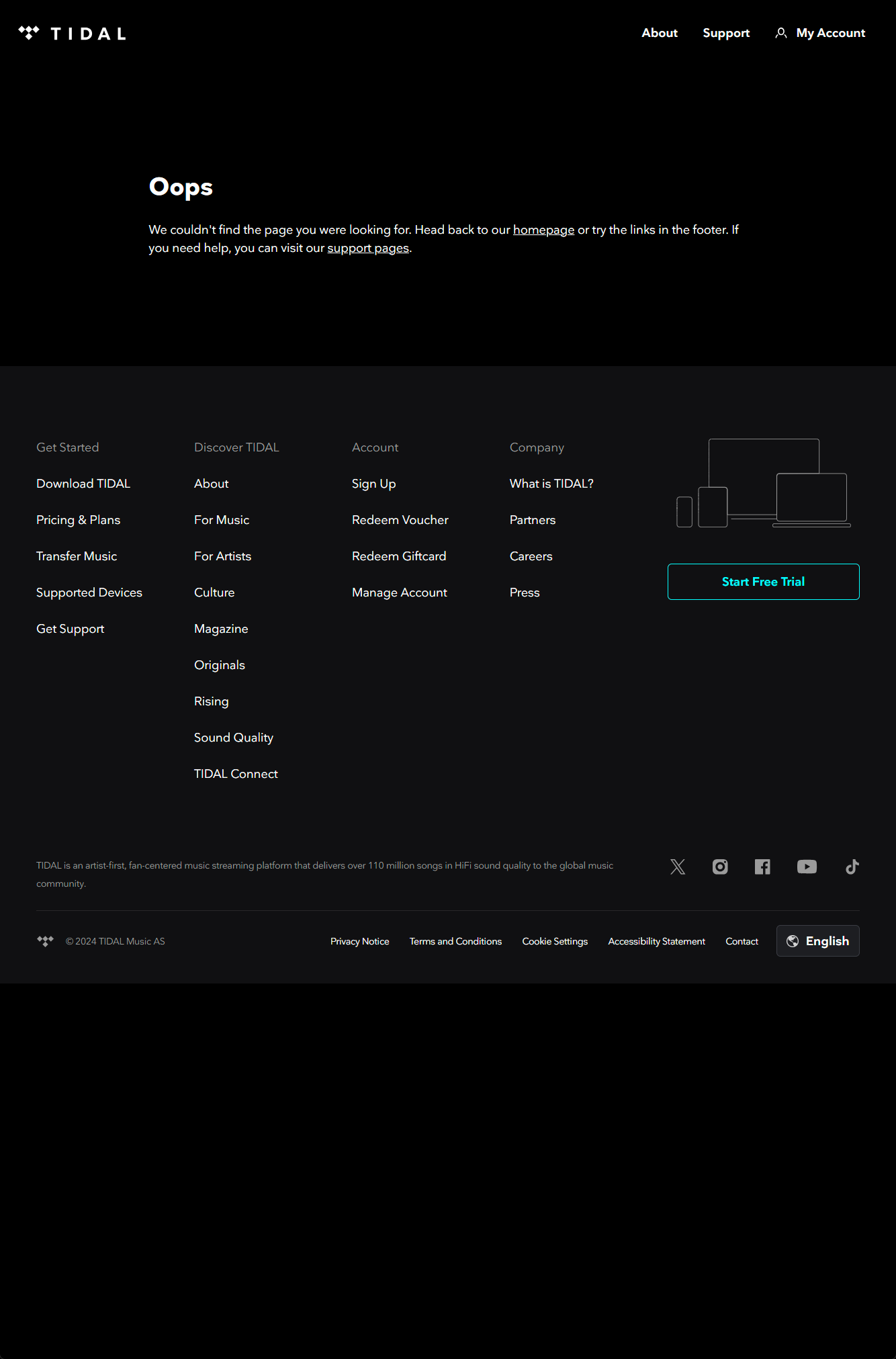896x1359 pixels.
Task: Open About in the top navigation
Action: pos(660,33)
